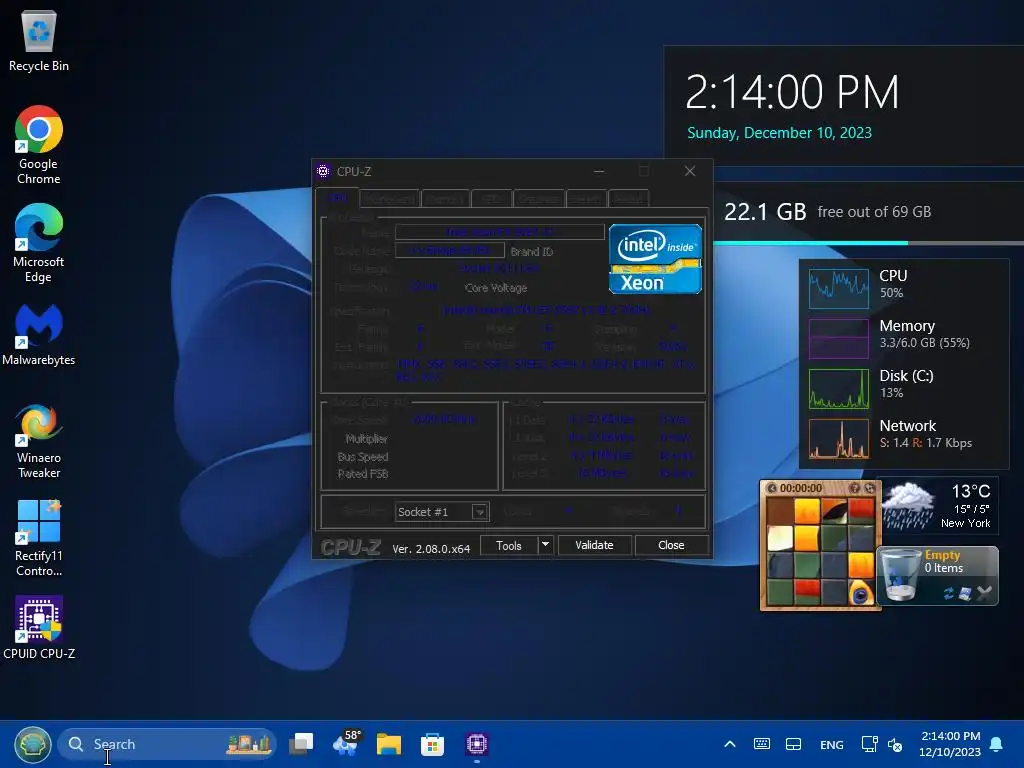Viewport: 1024px width, 768px height.
Task: Click the muted volume tray icon
Action: (895, 744)
